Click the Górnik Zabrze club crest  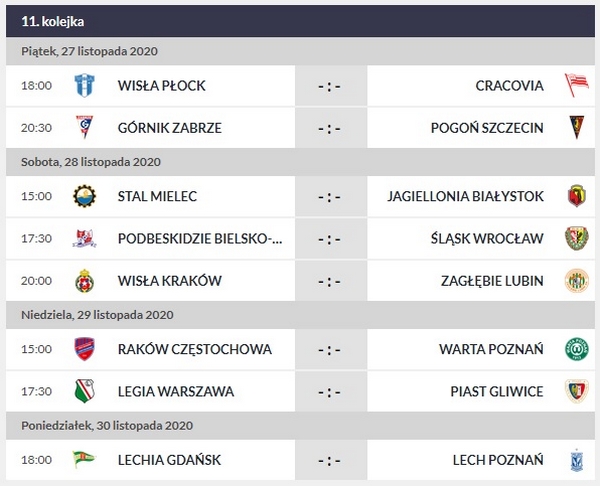click(x=84, y=128)
